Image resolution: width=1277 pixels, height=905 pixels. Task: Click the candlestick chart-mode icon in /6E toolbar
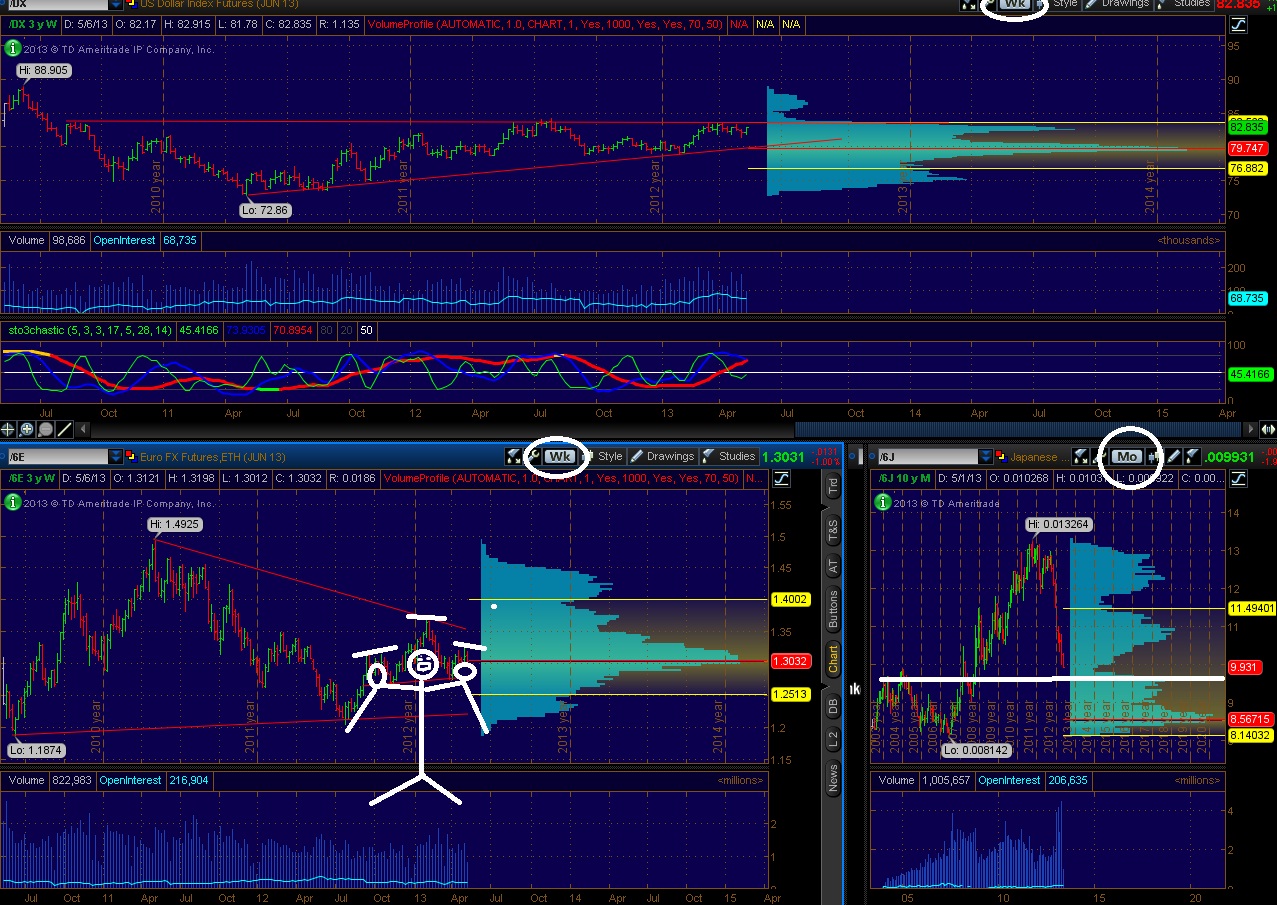[x=586, y=456]
